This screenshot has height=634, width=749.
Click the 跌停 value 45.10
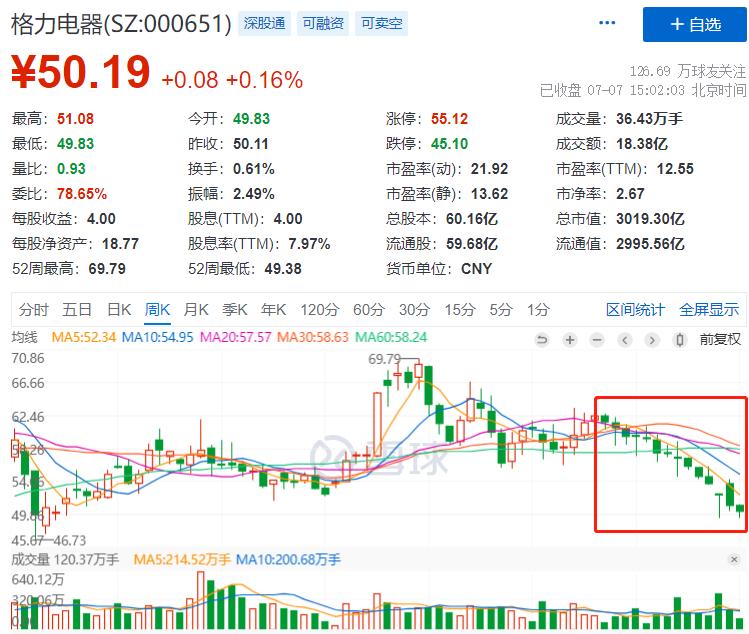tap(449, 144)
